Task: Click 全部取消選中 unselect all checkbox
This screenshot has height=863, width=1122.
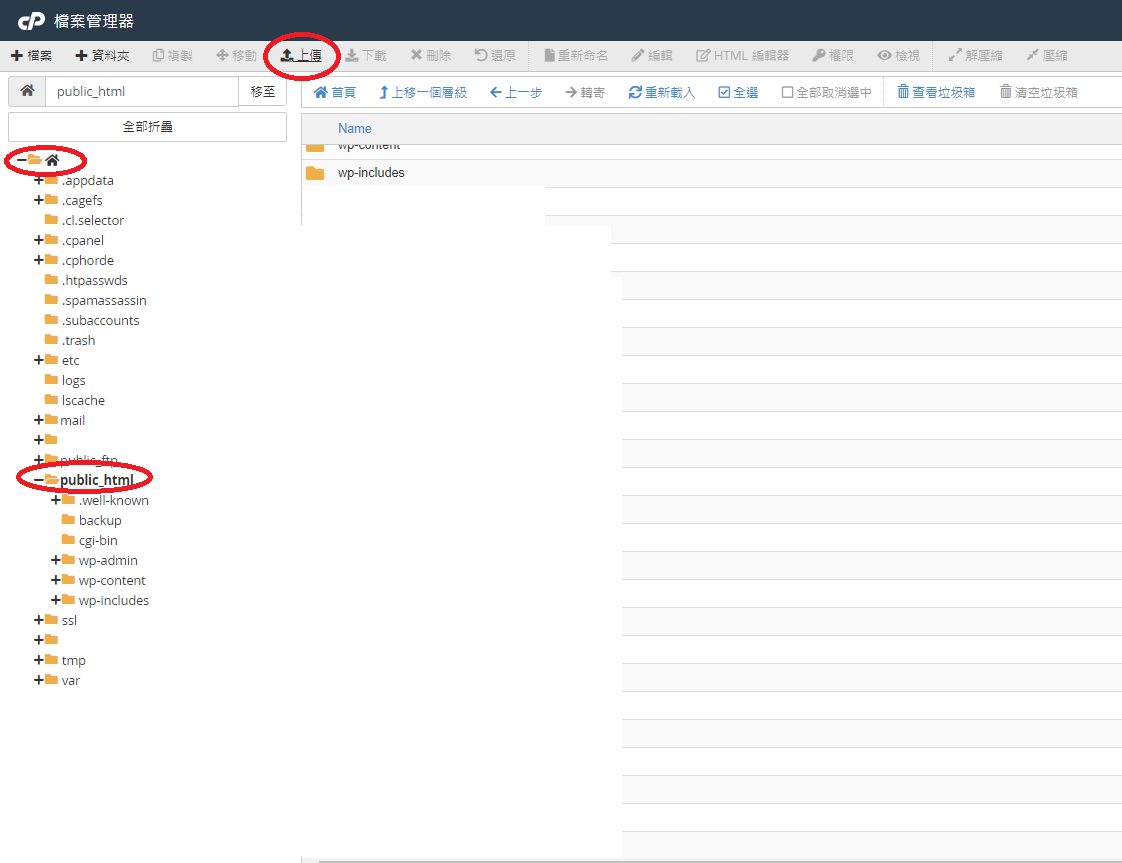Action: 788,93
